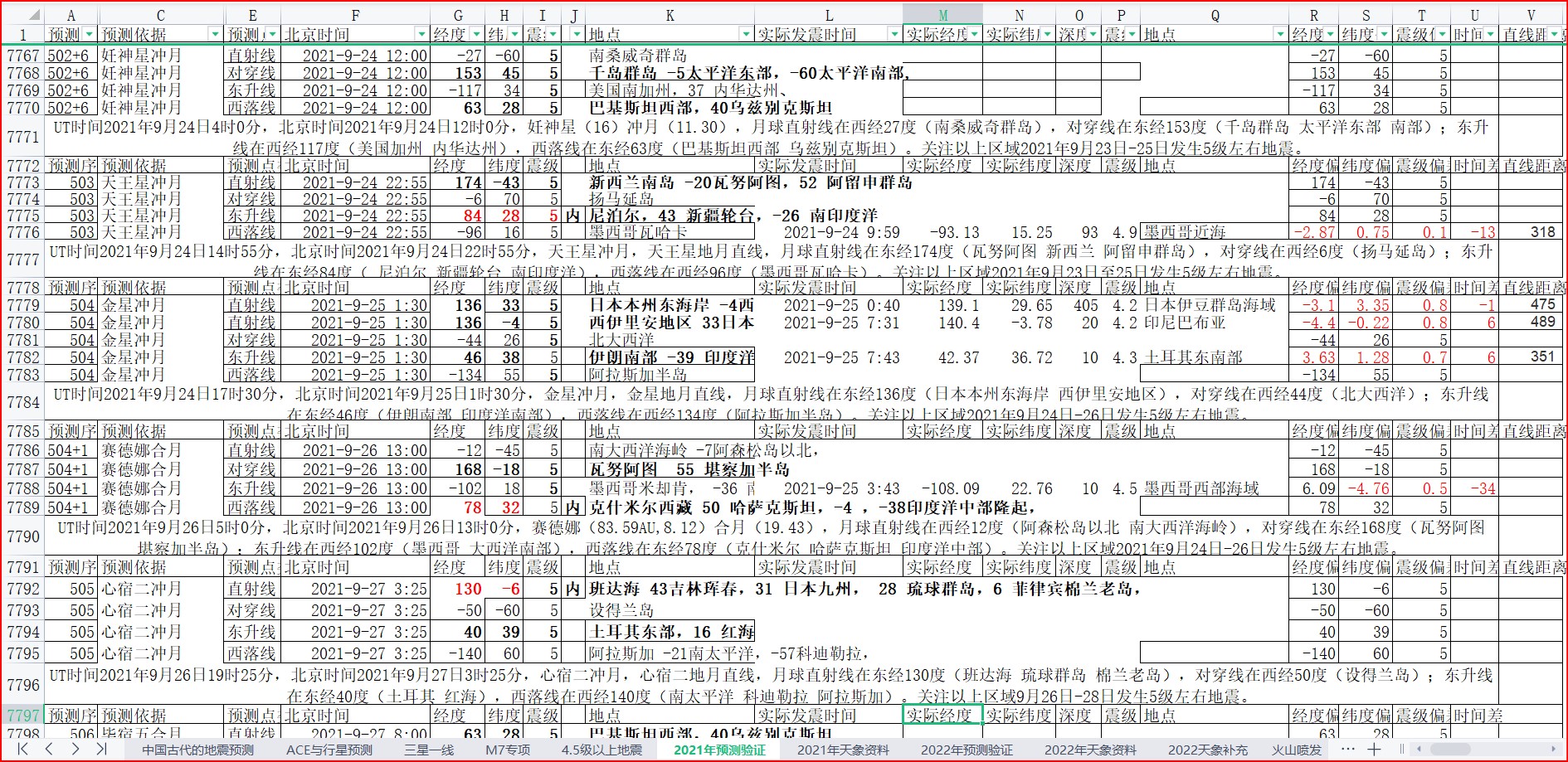Click cell 千岛群岛 in row 7768

click(x=670, y=73)
